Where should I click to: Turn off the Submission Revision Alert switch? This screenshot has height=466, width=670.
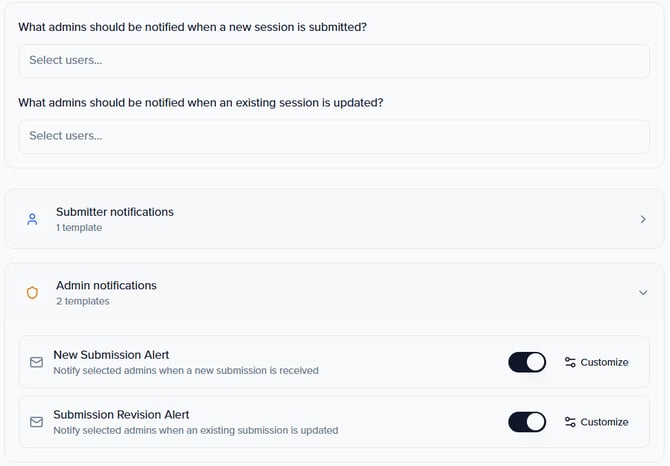pyautogui.click(x=527, y=422)
